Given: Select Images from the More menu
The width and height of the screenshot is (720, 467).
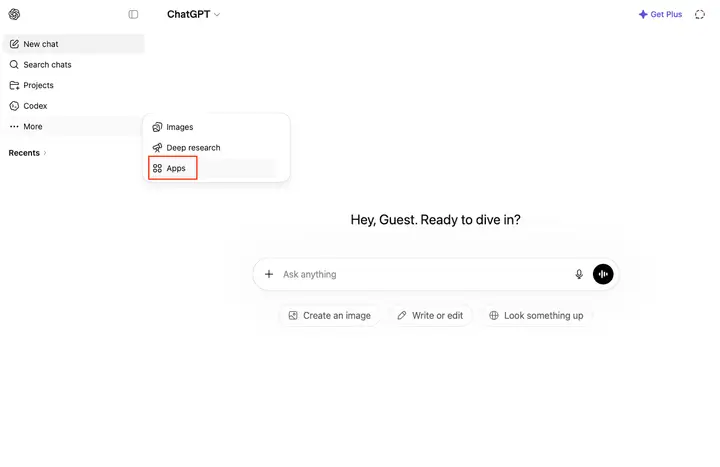Looking at the screenshot, I should click(x=216, y=127).
